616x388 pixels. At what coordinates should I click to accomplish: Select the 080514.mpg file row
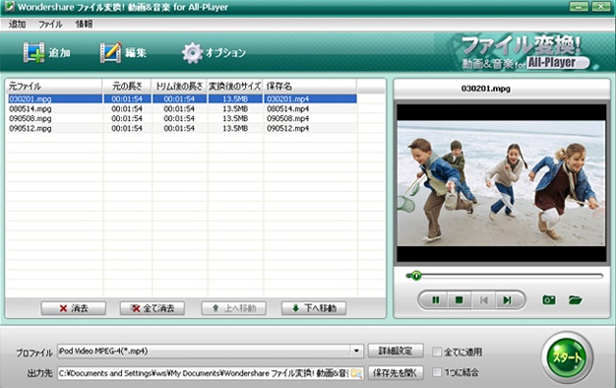183,109
